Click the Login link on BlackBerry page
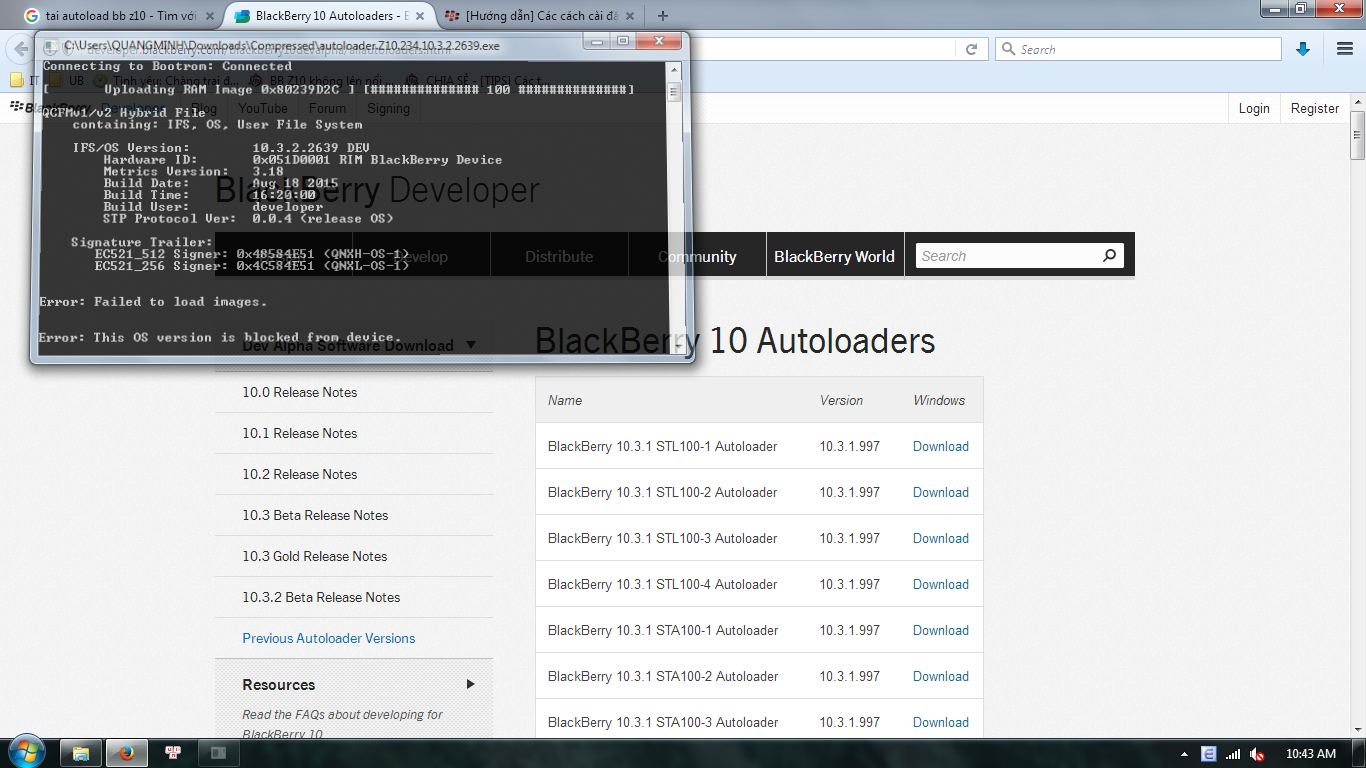The image size is (1366, 768). pyautogui.click(x=1254, y=108)
